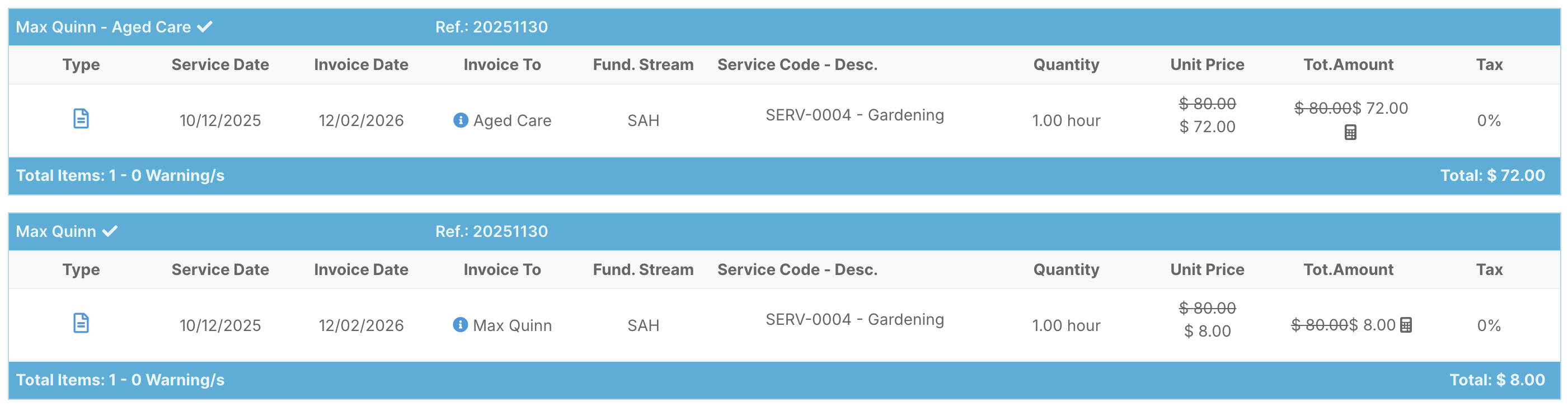
Task: Click Invoice Date column header in second table
Action: tap(361, 269)
